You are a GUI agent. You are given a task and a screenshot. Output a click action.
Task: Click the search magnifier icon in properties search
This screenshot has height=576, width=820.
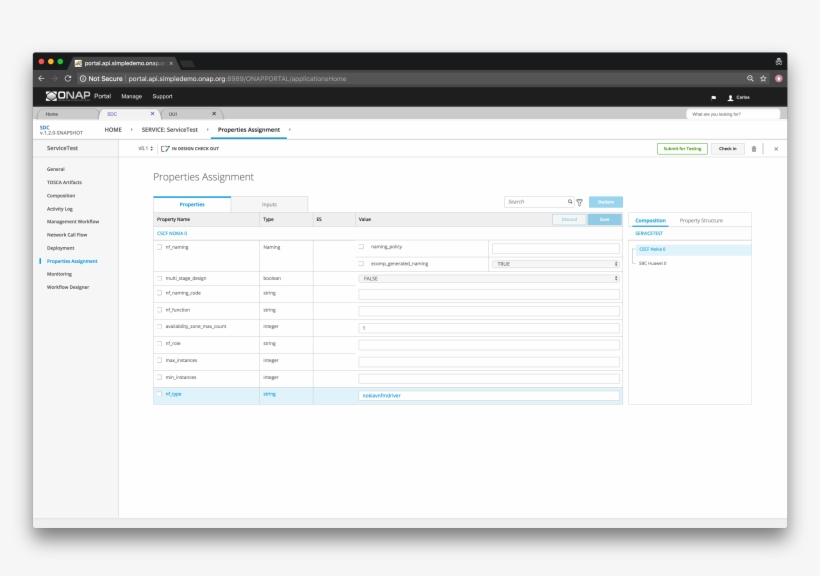[570, 202]
